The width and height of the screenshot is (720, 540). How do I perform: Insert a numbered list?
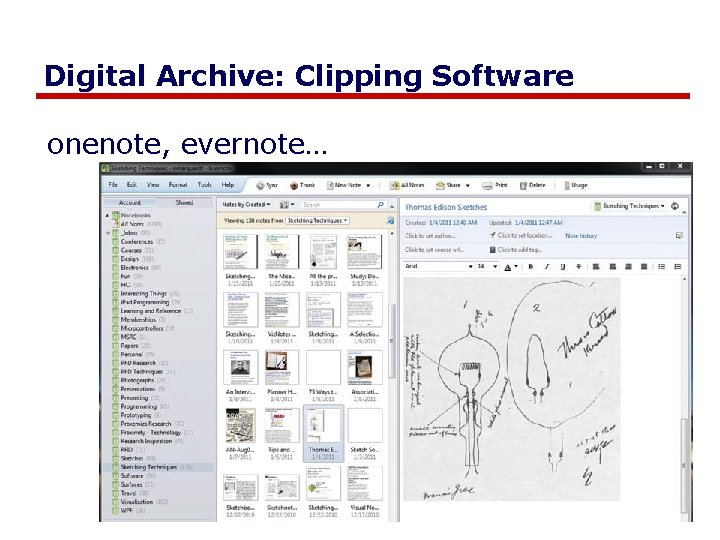tap(677, 267)
